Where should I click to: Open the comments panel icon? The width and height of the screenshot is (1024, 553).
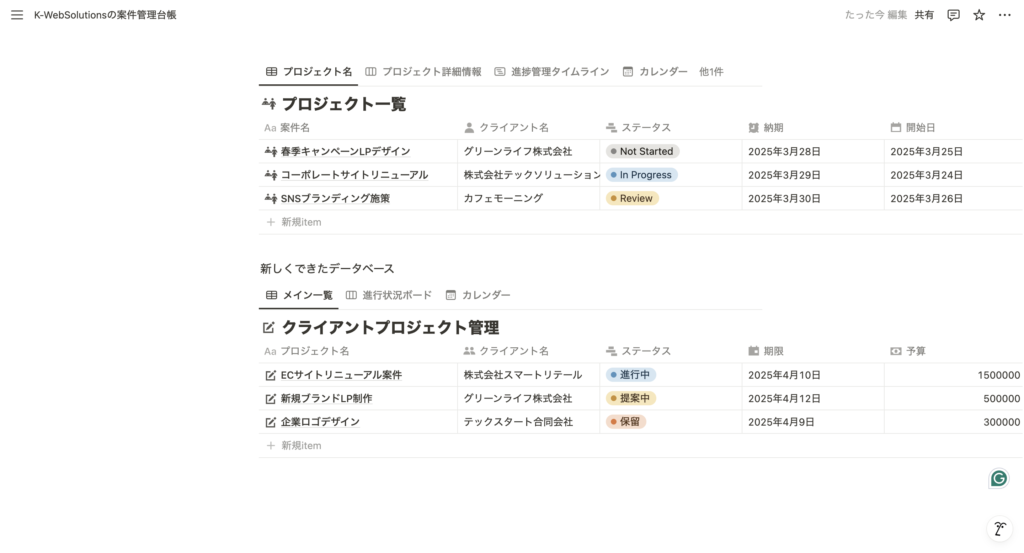pos(953,15)
